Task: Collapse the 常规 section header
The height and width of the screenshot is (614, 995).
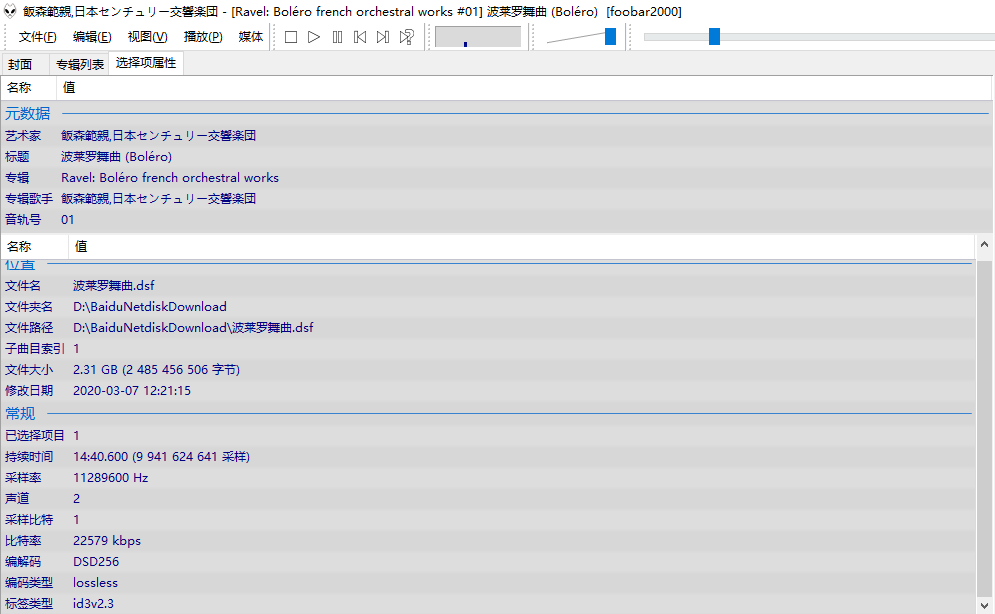Action: click(20, 413)
